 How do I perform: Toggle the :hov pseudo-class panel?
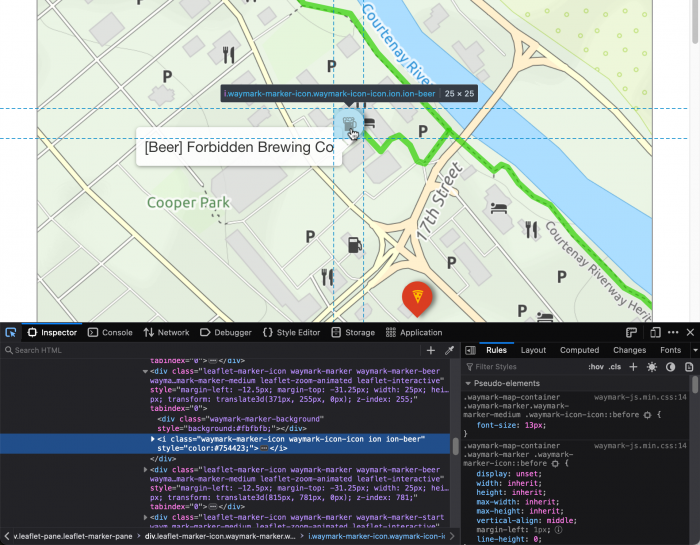(x=596, y=367)
